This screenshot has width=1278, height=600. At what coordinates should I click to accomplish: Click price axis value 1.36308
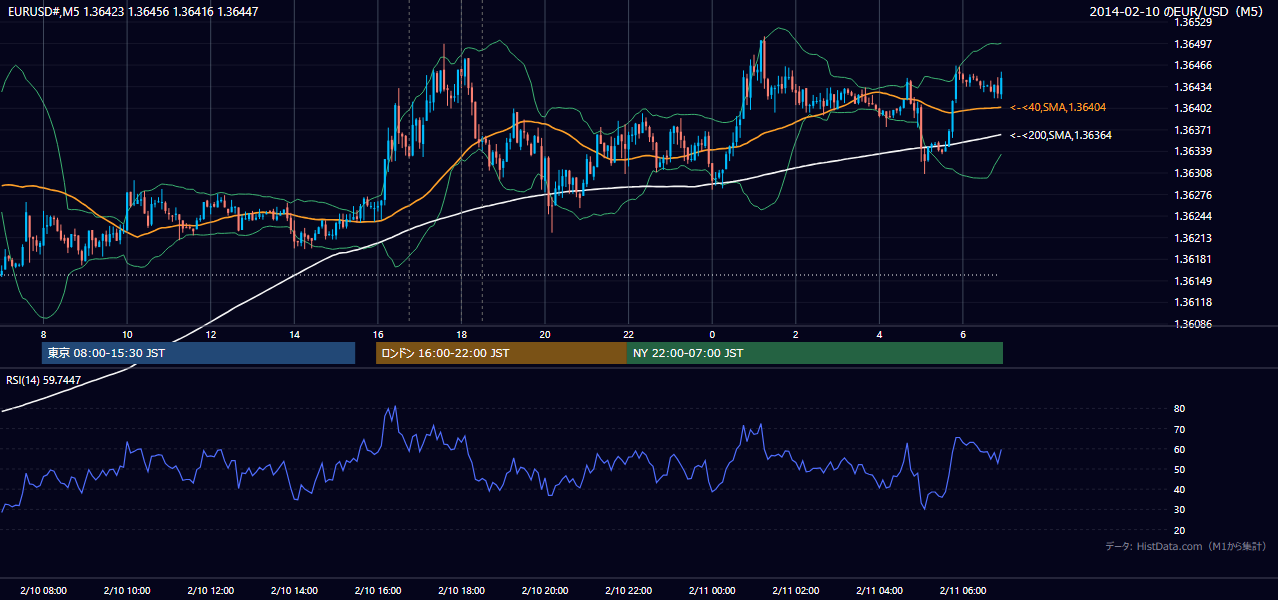[x=1192, y=173]
